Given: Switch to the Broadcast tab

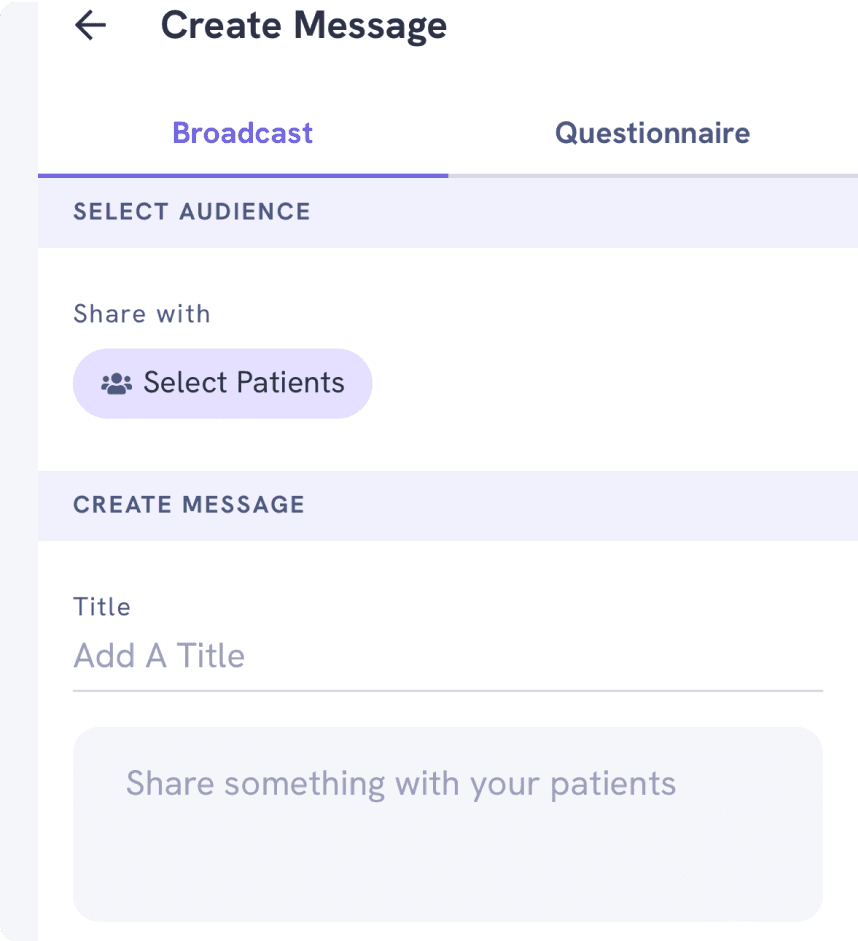Looking at the screenshot, I should pyautogui.click(x=242, y=133).
